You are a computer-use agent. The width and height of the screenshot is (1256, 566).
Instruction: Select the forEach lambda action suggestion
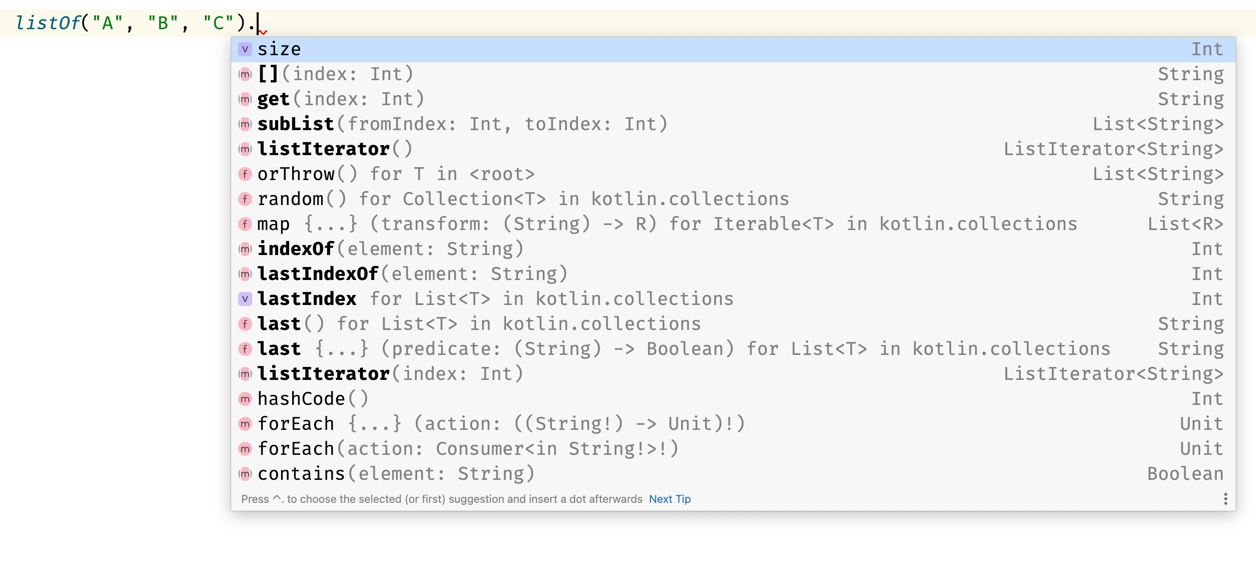click(x=501, y=424)
